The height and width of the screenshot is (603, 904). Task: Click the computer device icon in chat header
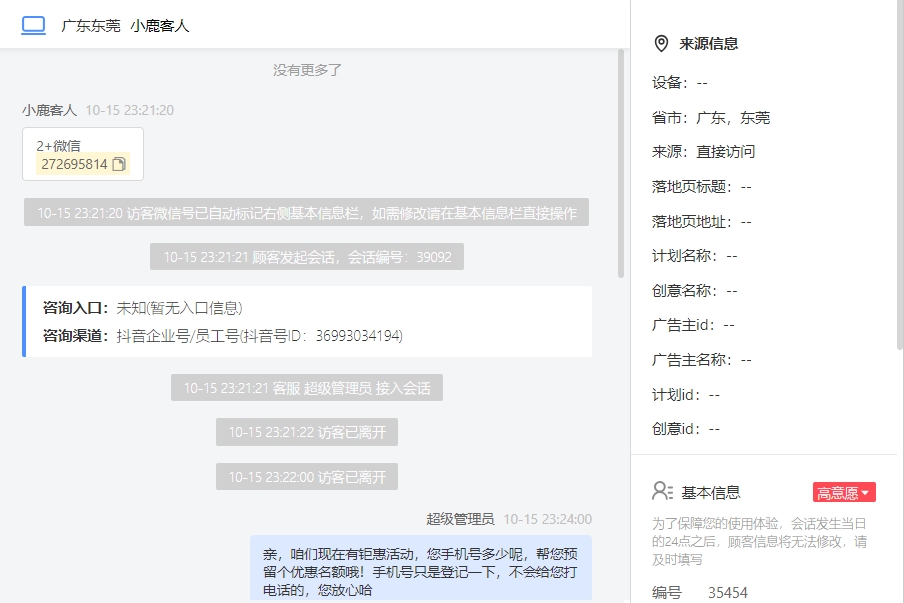tap(33, 25)
